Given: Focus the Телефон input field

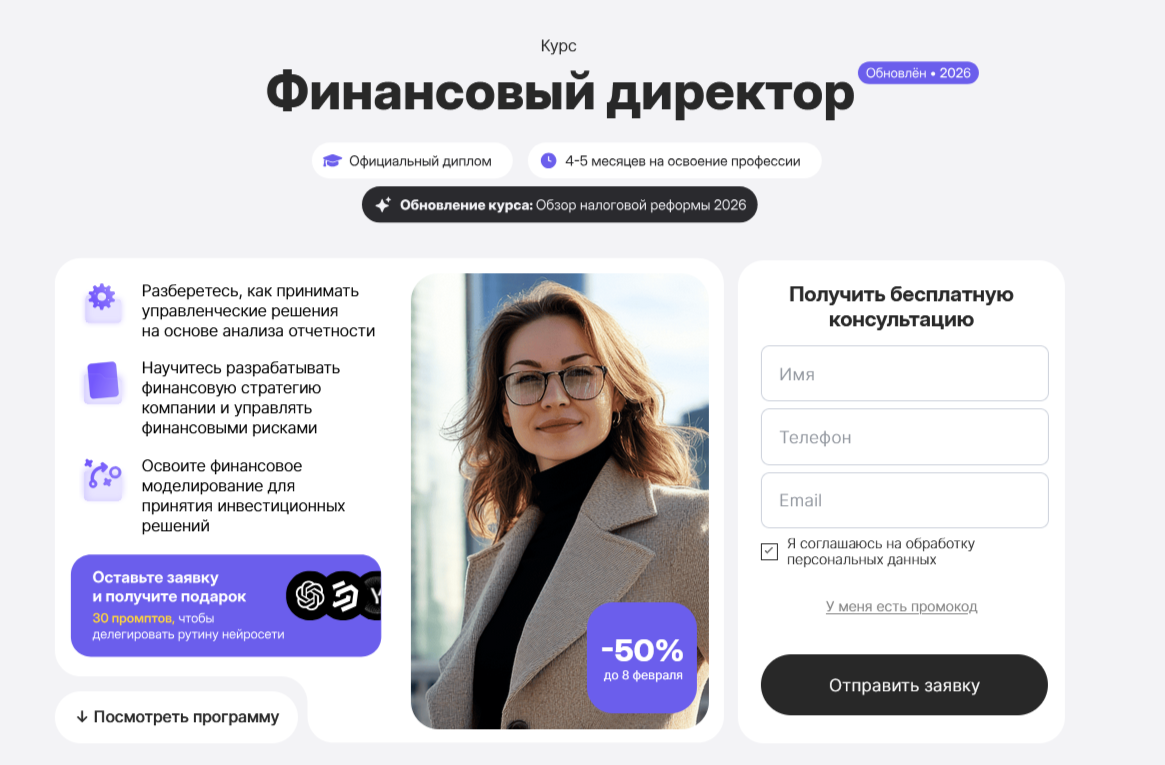Looking at the screenshot, I should click(x=904, y=437).
